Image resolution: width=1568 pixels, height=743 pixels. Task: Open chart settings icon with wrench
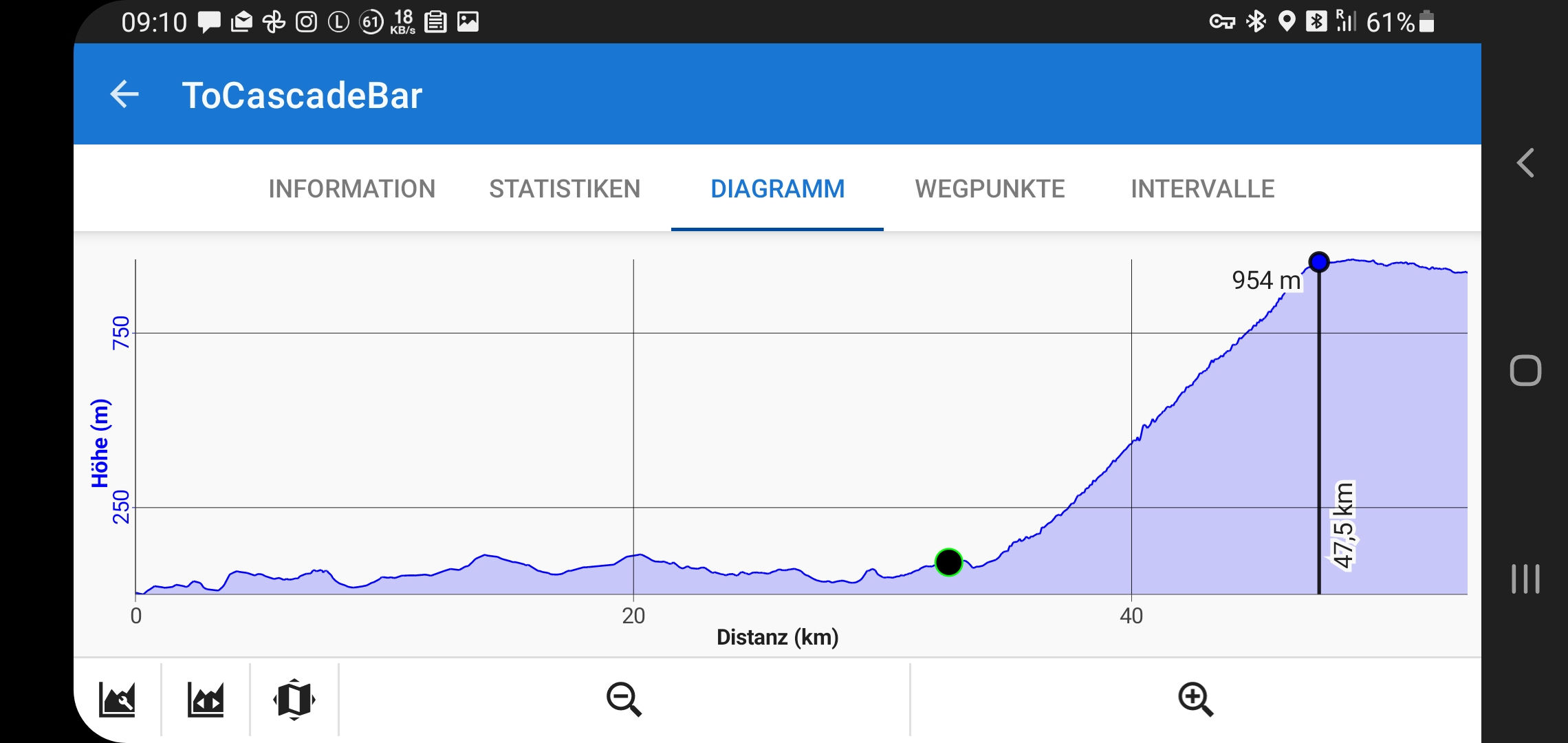point(117,700)
